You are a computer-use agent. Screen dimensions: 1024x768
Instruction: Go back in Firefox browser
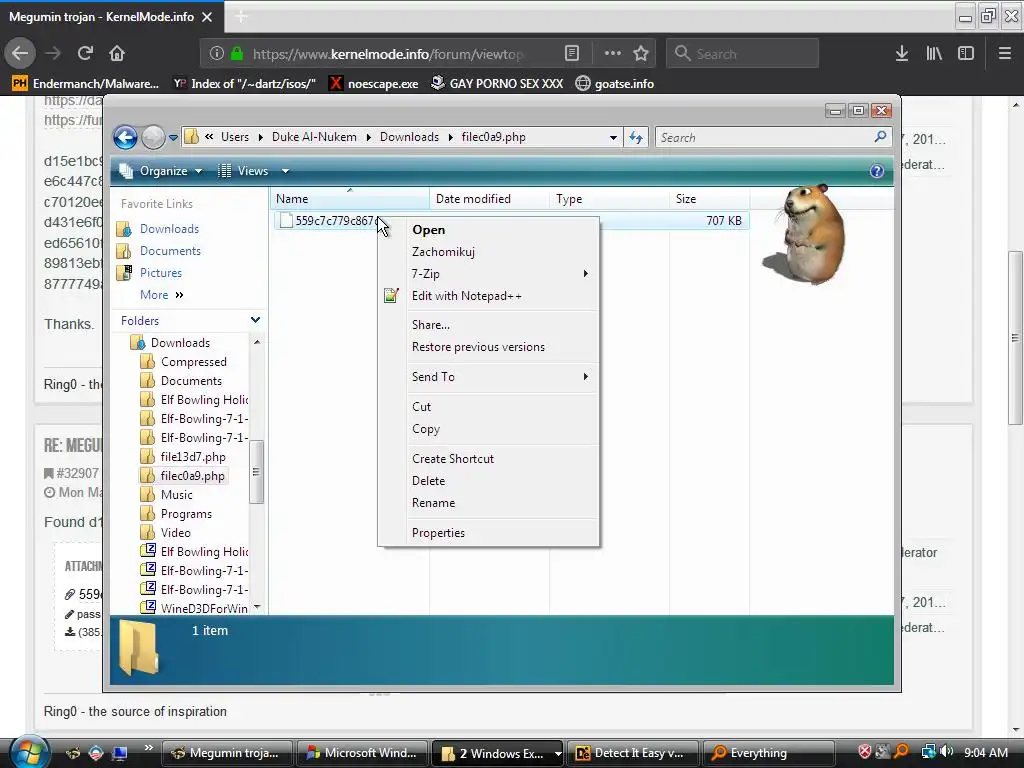(20, 53)
